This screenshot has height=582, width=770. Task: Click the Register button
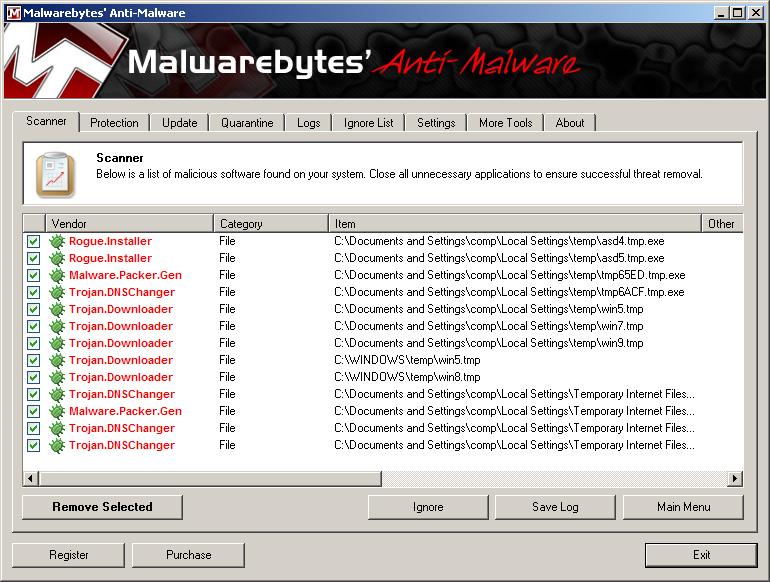pos(68,555)
